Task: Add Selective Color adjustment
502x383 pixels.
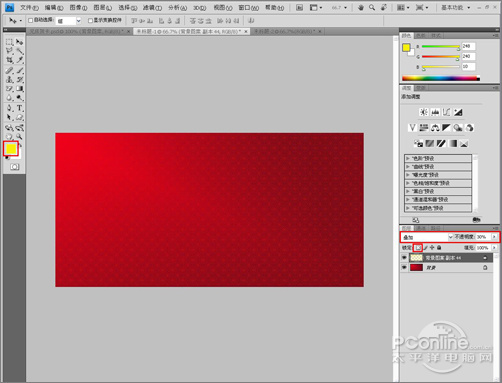Action: pyautogui.click(x=464, y=144)
